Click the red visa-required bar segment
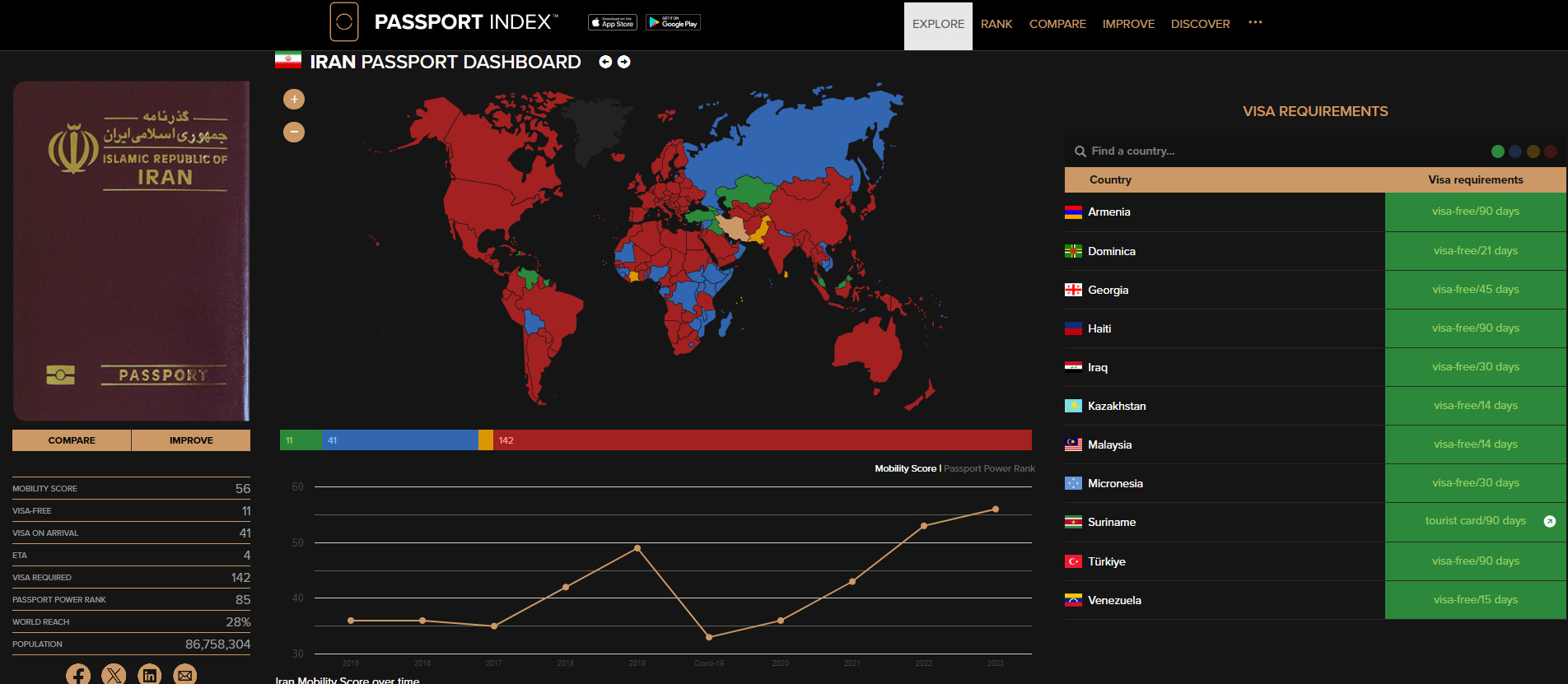1568x684 pixels. click(x=762, y=440)
